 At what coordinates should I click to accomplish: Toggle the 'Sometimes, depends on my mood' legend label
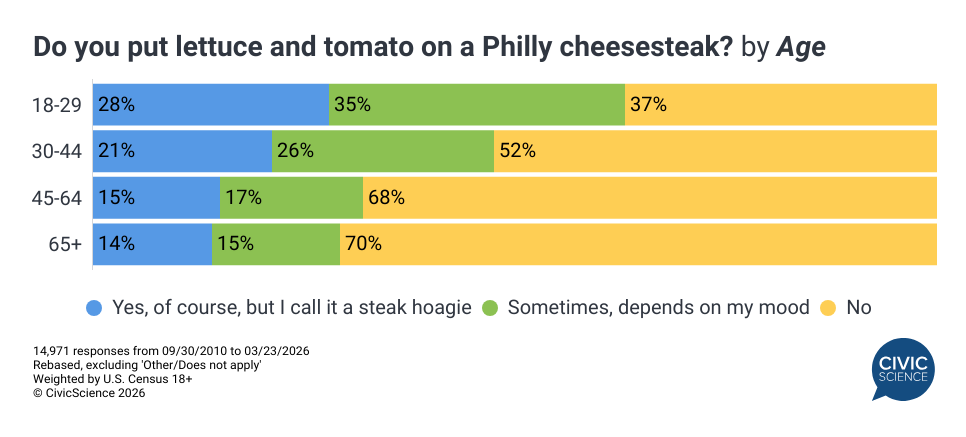pyautogui.click(x=658, y=308)
